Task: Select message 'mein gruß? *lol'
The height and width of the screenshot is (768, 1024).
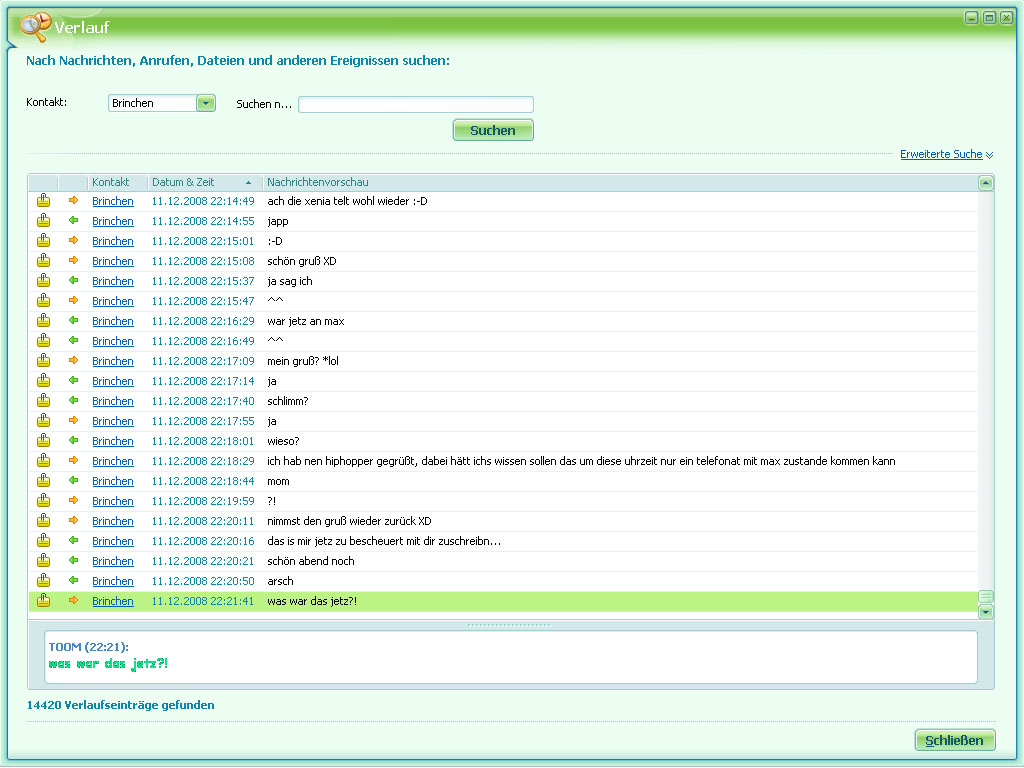Action: [x=303, y=361]
